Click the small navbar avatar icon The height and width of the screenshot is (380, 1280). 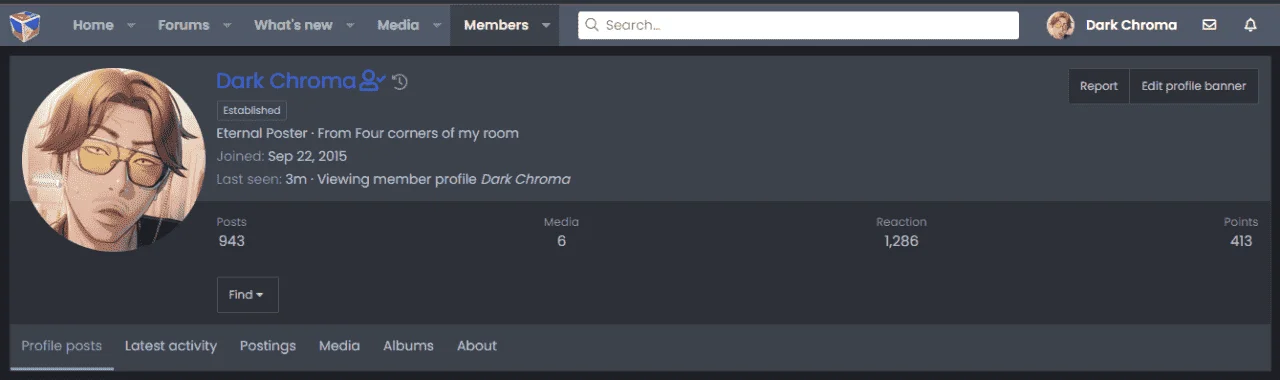1060,25
